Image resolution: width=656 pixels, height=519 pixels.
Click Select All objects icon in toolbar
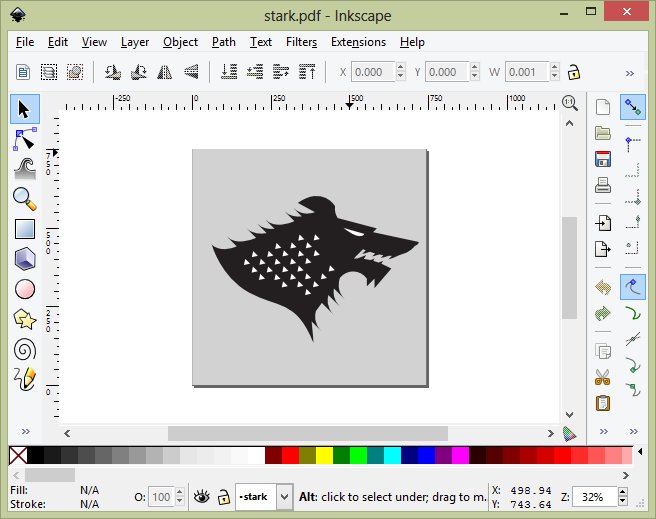tap(23, 72)
